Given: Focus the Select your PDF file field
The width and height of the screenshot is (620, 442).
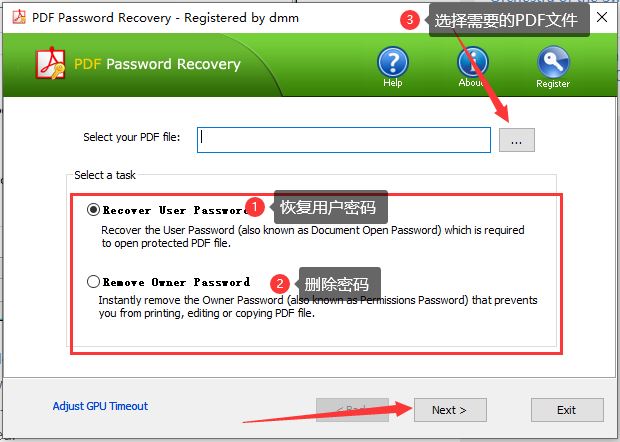Looking at the screenshot, I should click(x=344, y=140).
